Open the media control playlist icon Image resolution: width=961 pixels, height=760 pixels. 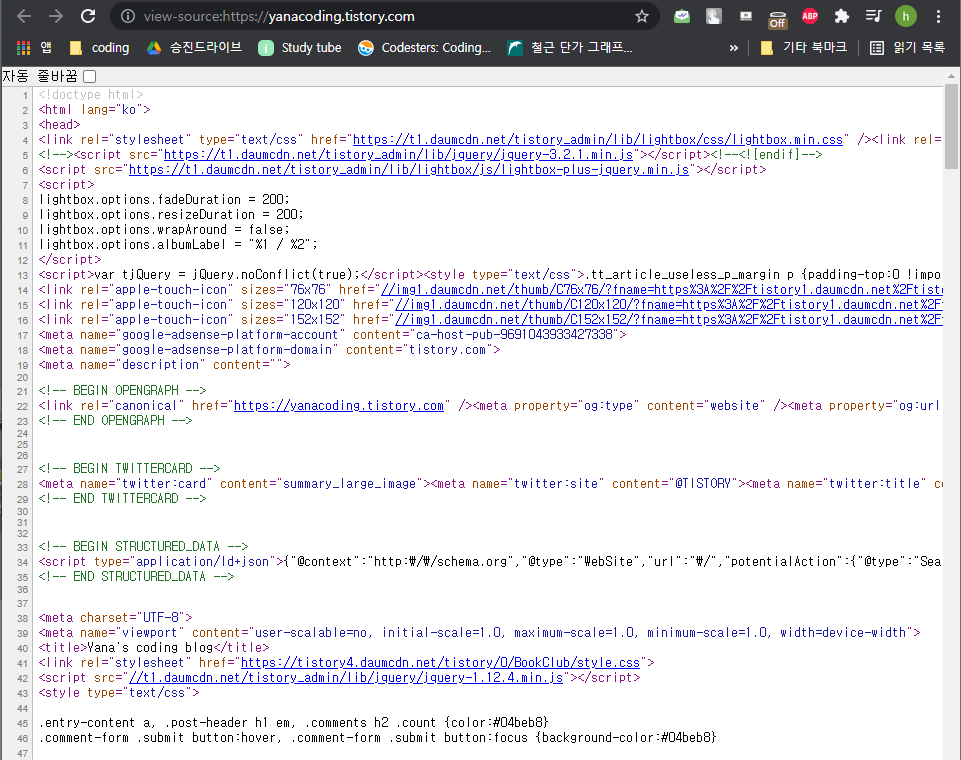pyautogui.click(x=873, y=17)
